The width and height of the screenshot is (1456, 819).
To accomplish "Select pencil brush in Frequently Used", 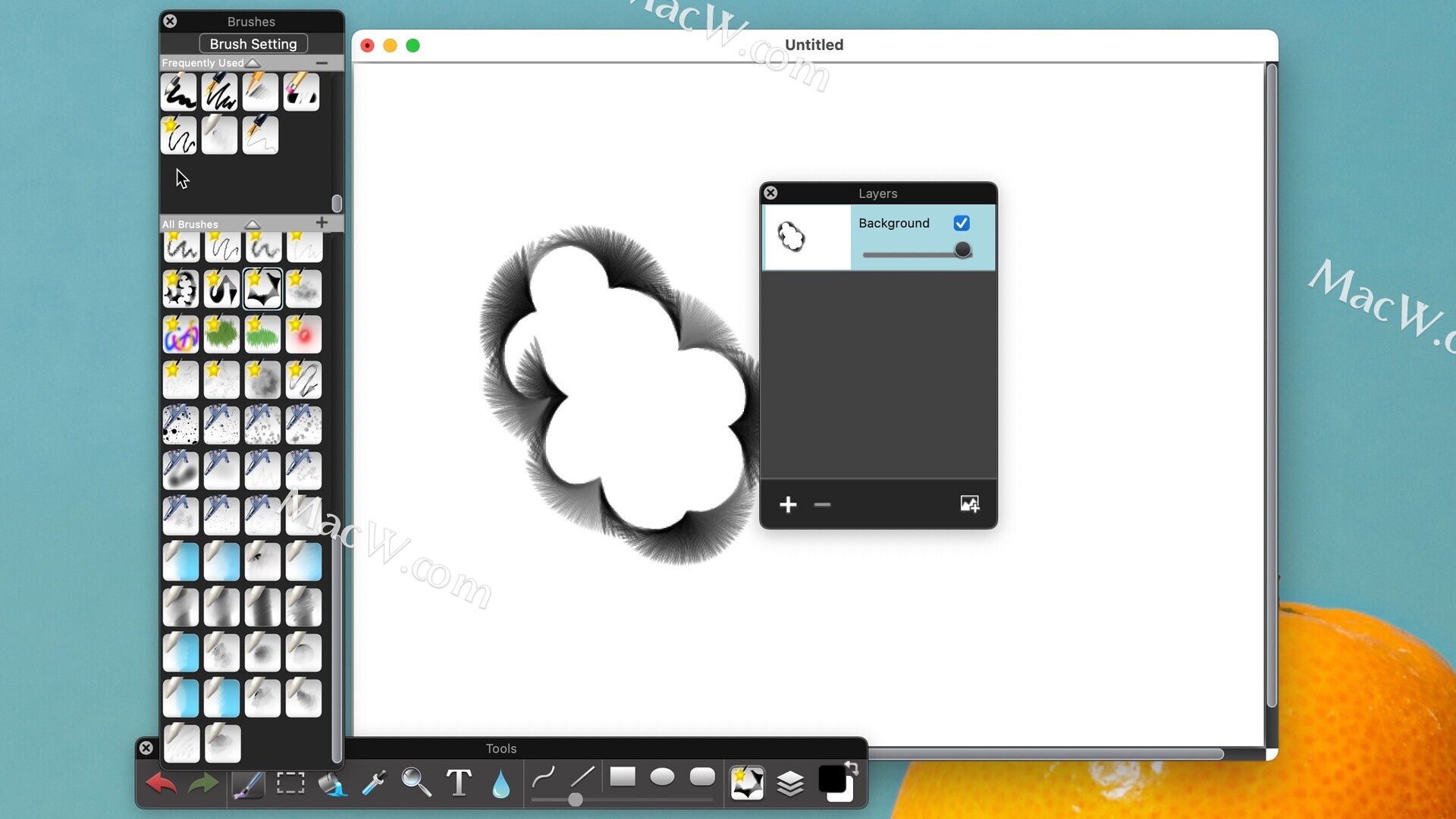I will tap(260, 92).
